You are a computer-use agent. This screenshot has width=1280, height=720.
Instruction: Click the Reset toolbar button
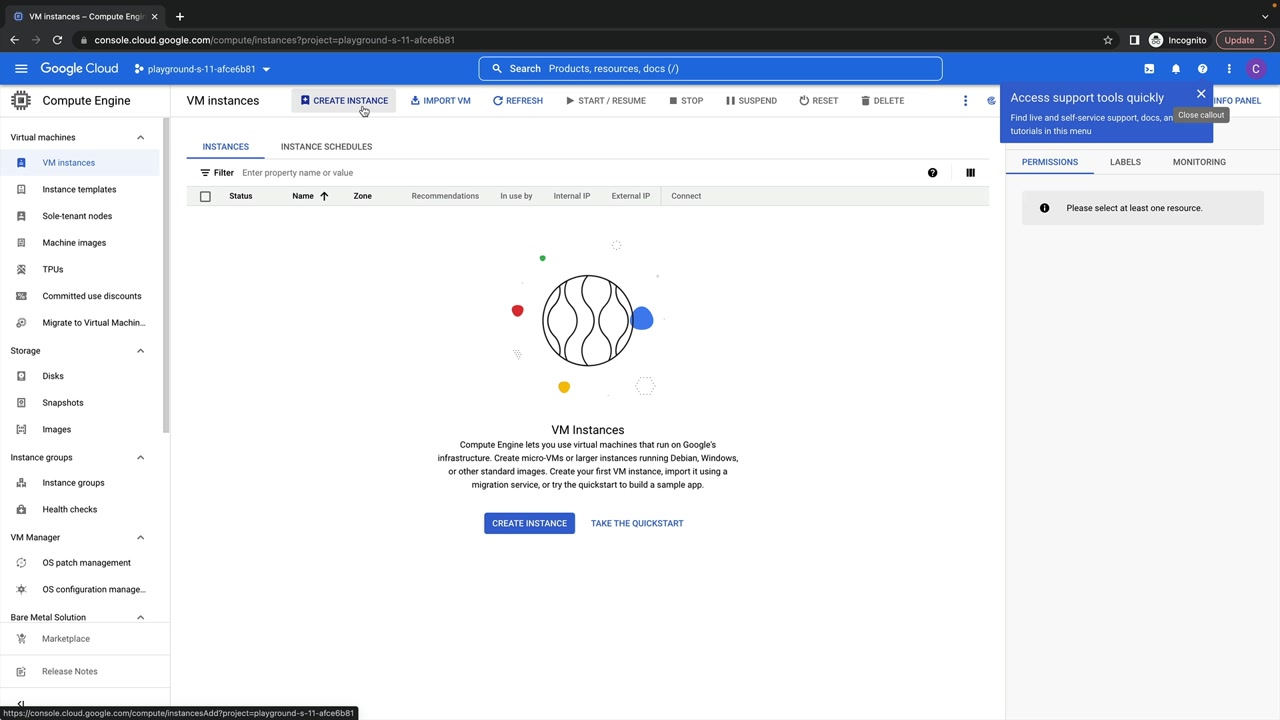[818, 101]
